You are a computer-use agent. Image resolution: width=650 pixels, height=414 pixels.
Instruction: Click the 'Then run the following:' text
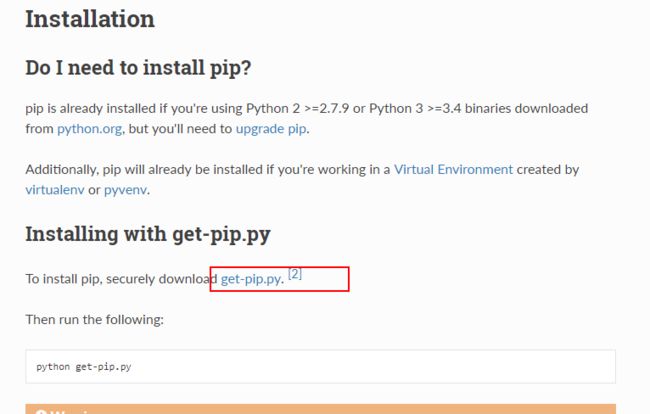click(x=95, y=320)
